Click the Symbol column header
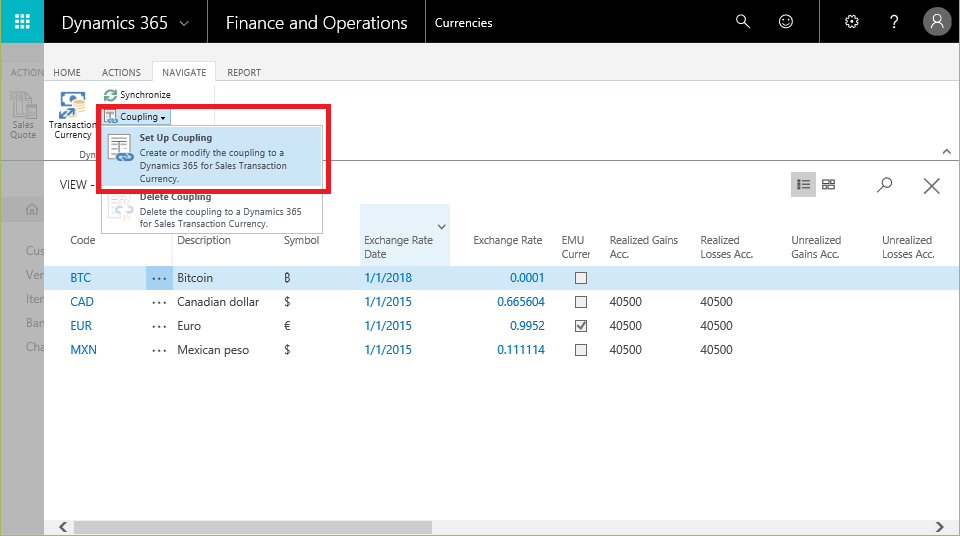 tap(301, 240)
